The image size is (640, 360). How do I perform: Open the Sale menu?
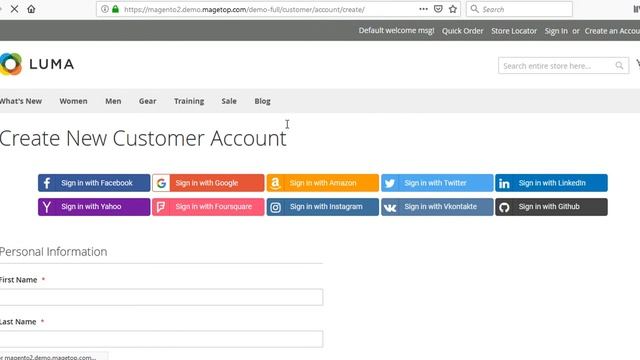229,101
